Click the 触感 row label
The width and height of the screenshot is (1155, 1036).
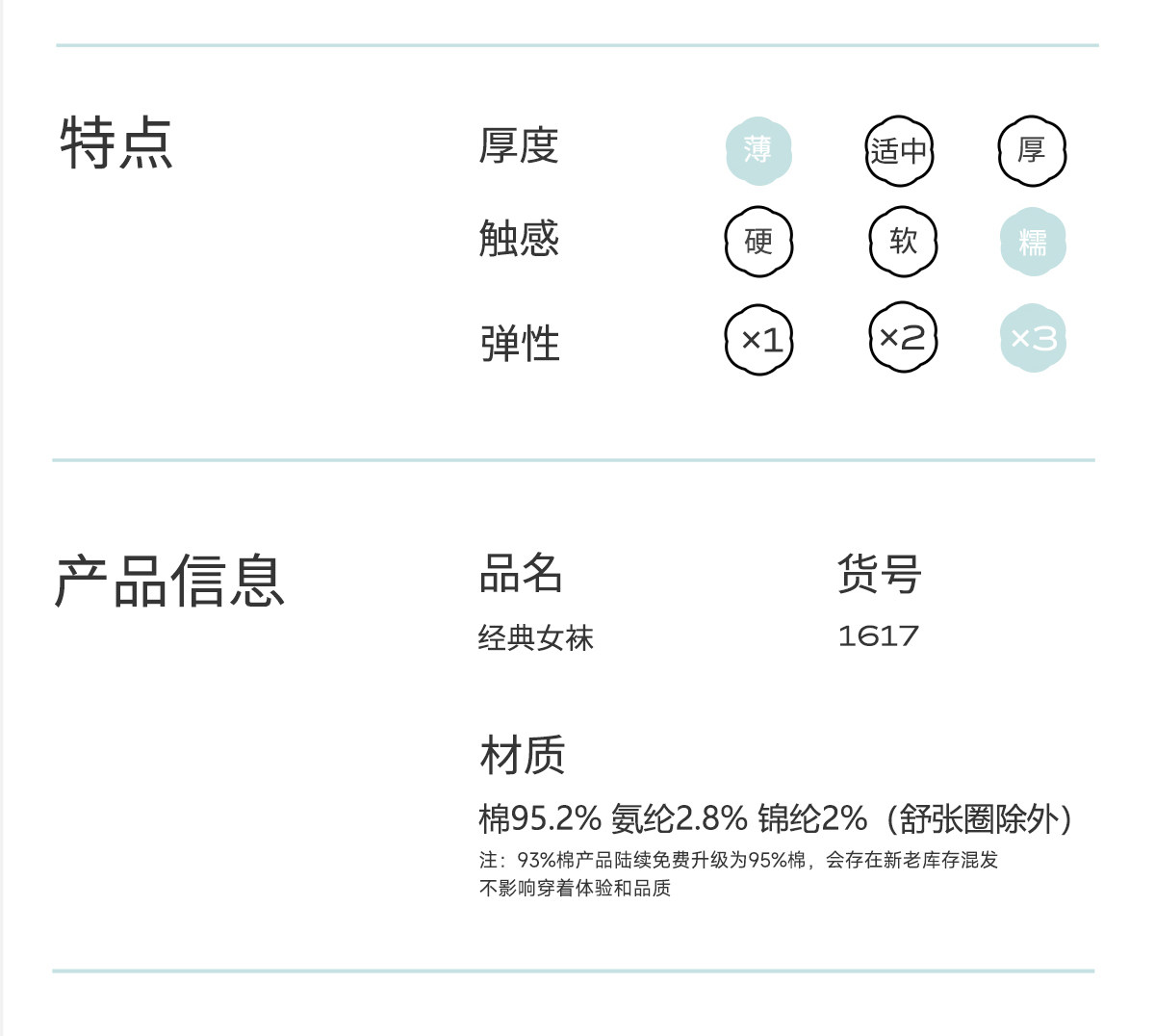click(519, 239)
